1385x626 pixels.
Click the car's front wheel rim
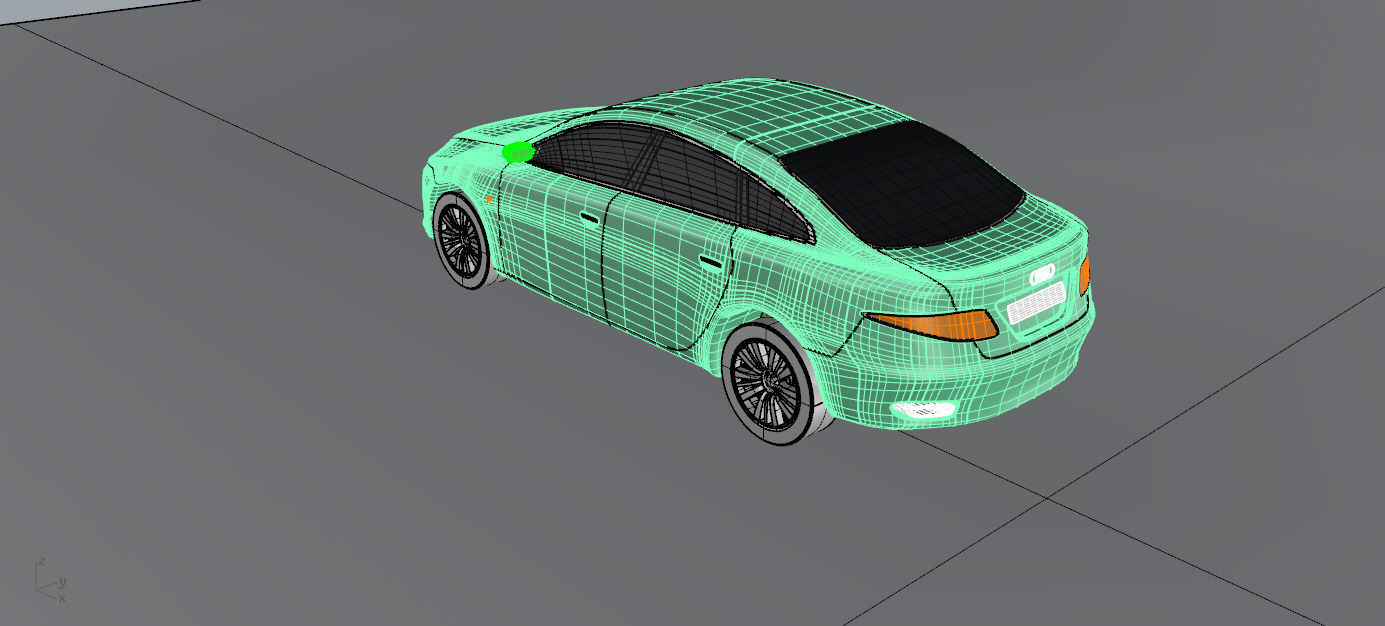(461, 240)
